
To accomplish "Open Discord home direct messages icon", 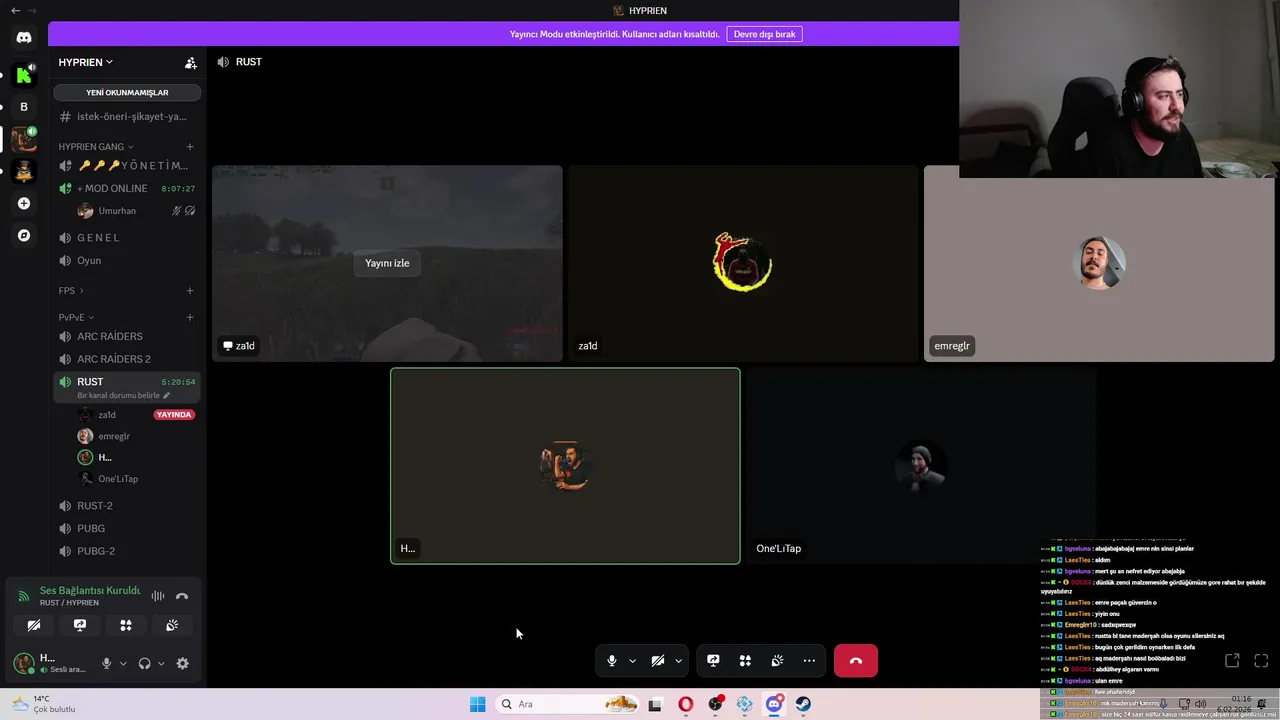I will pos(24,37).
